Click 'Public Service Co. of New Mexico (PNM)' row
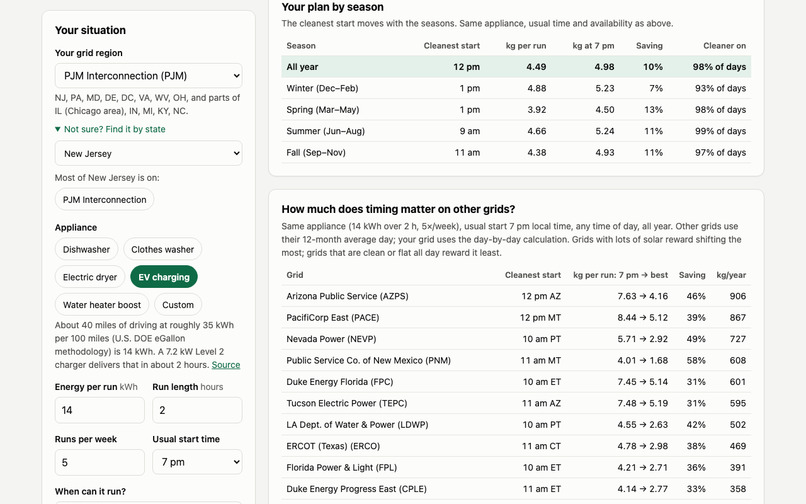The height and width of the screenshot is (504, 806). [x=516, y=361]
